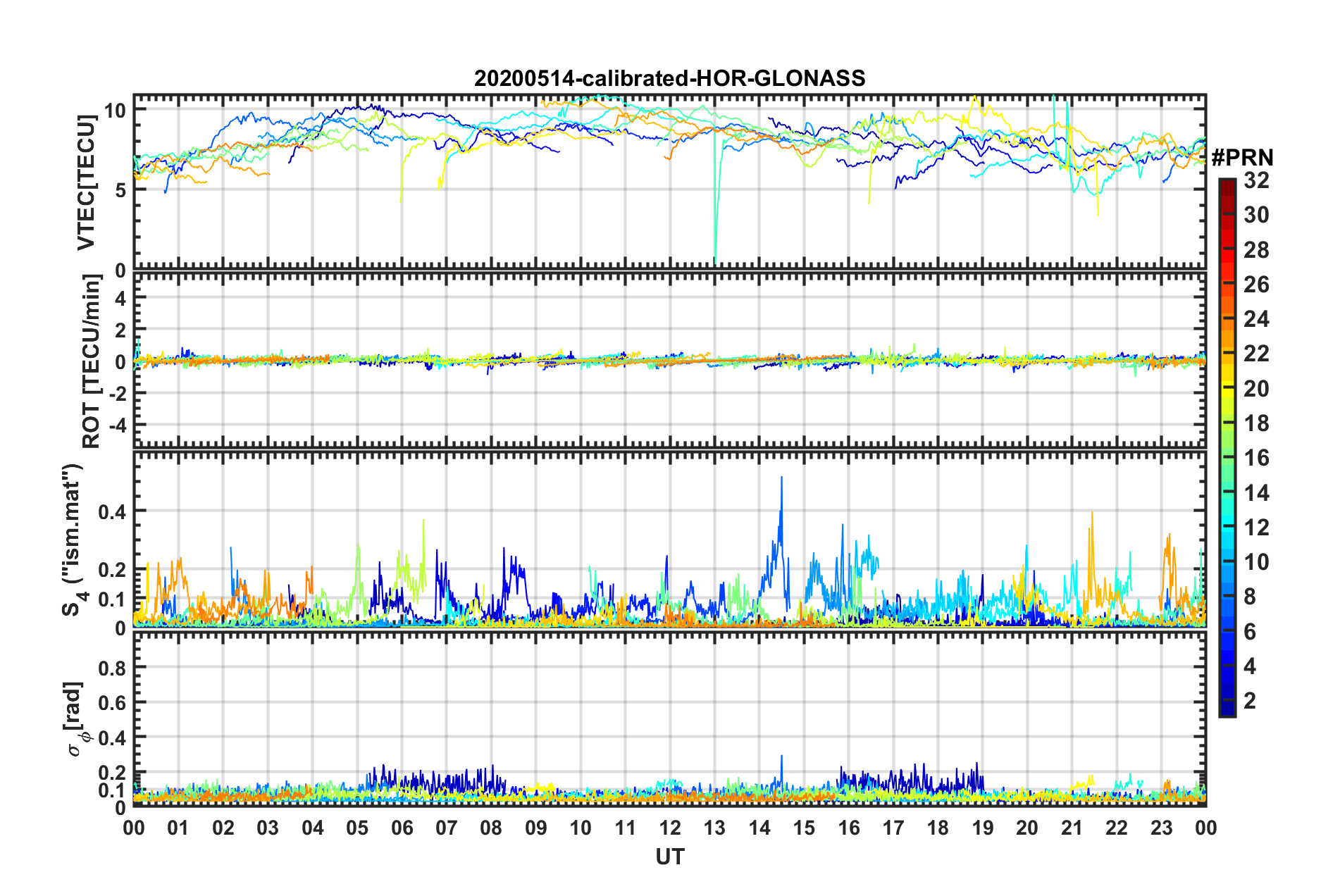Select the "ROT [TECU/min]" y-axis label
The height and width of the screenshot is (896, 1340).
[92, 361]
